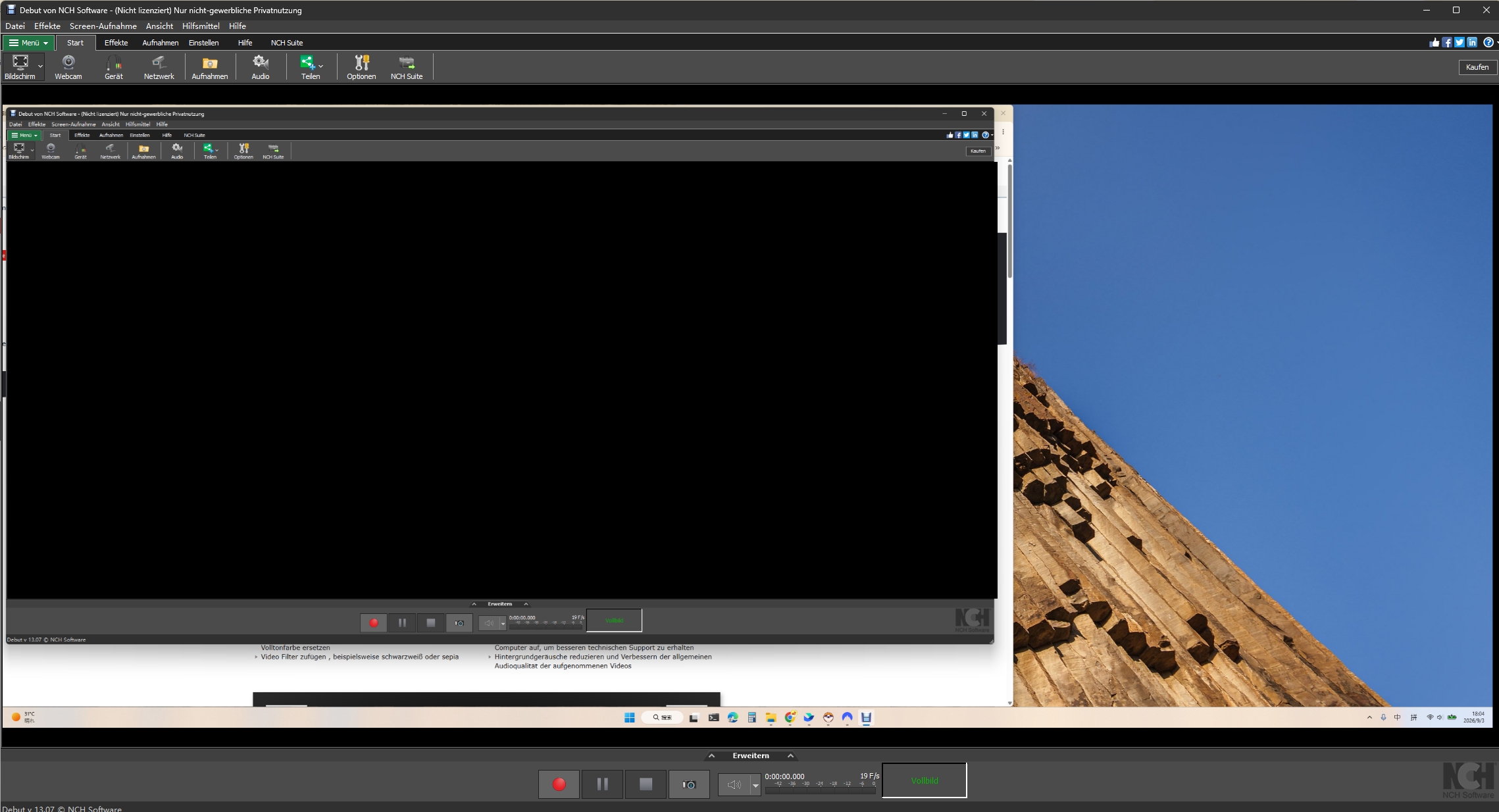Viewport: 1499px width, 812px height.
Task: Click the large pause button in main control bar
Action: (602, 784)
